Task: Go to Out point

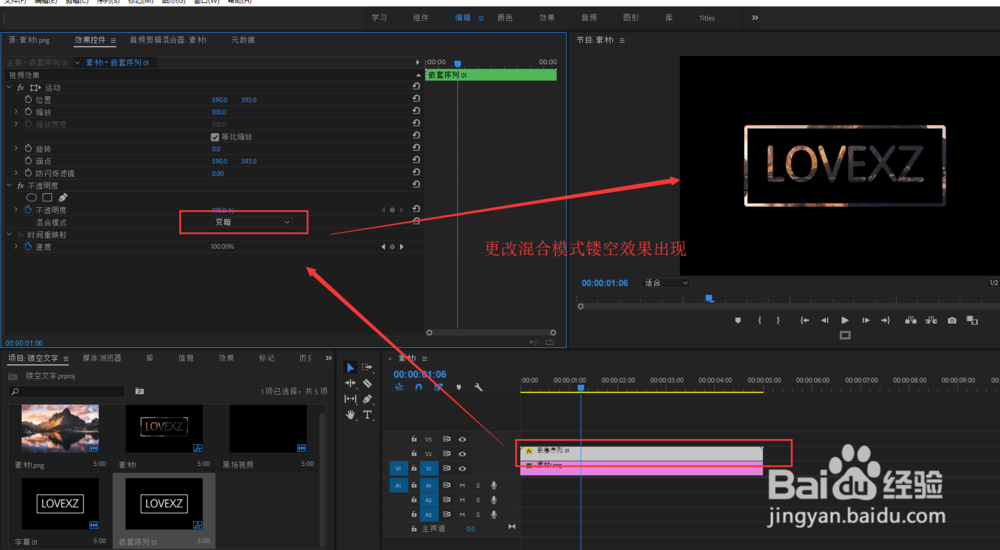Action: (x=885, y=320)
